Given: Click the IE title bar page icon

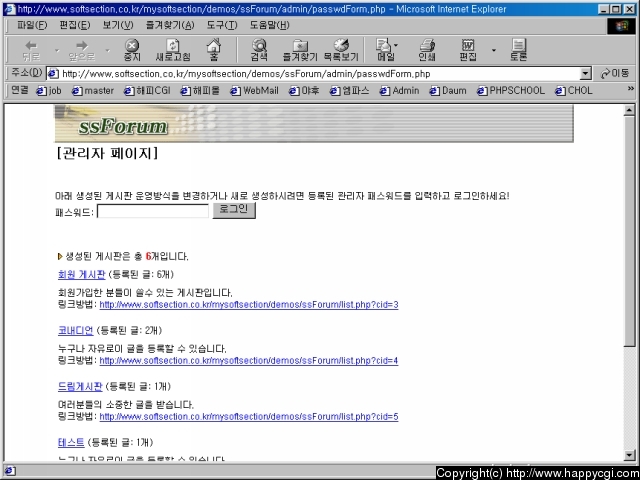Looking at the screenshot, I should (10, 9).
